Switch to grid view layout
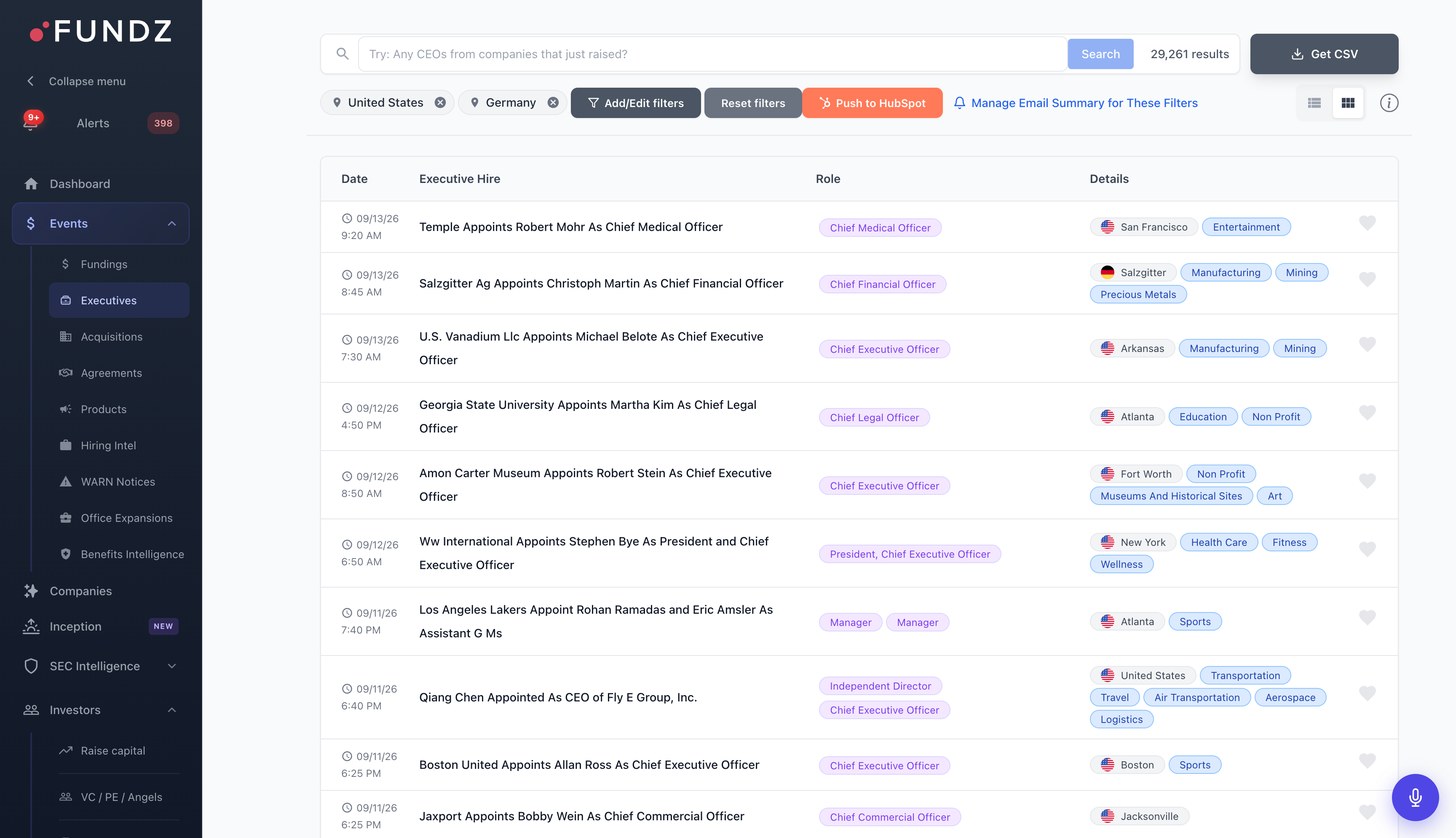Image resolution: width=1456 pixels, height=838 pixels. (1347, 103)
